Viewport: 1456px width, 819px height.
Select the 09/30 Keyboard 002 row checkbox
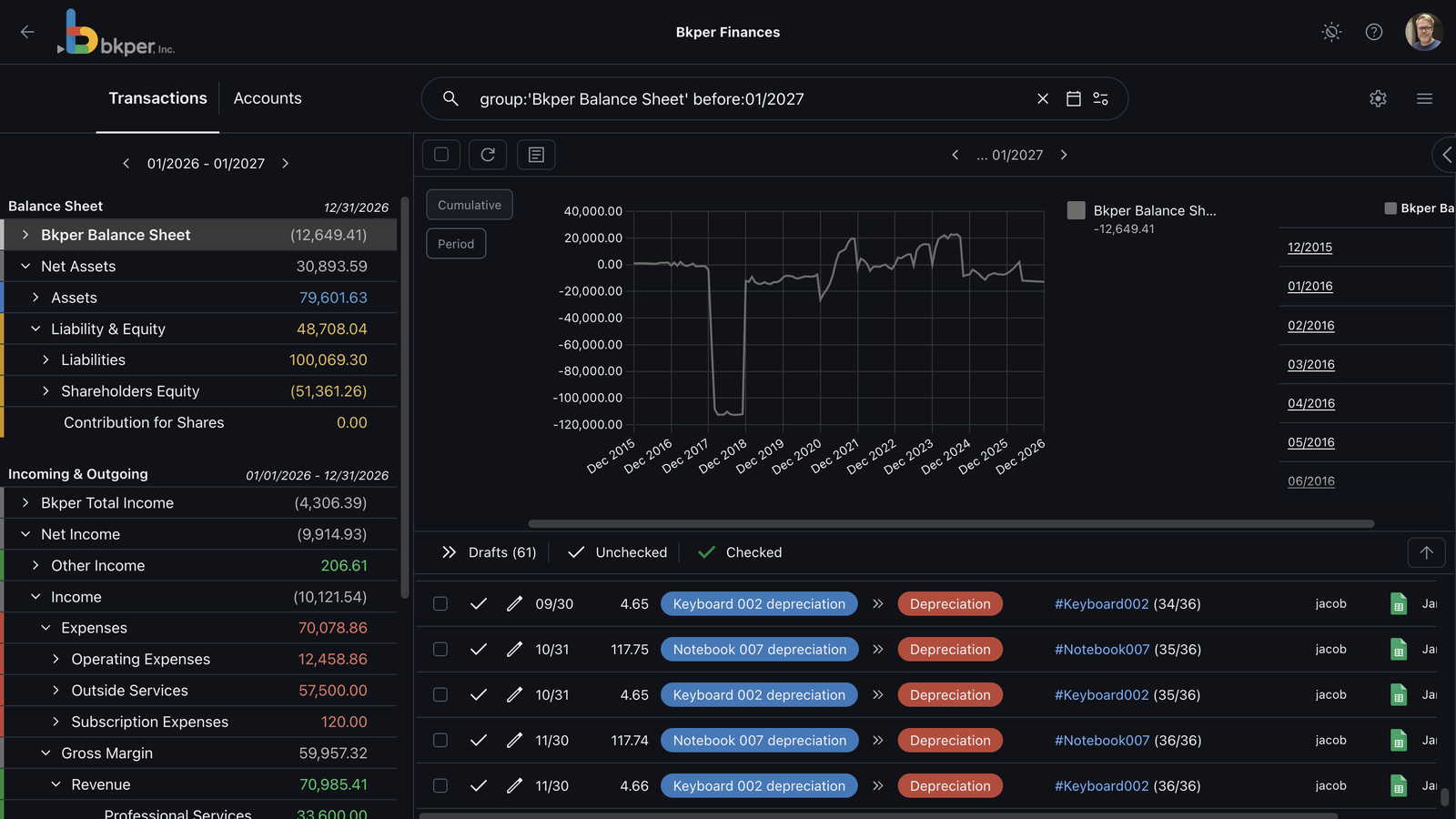(x=440, y=603)
